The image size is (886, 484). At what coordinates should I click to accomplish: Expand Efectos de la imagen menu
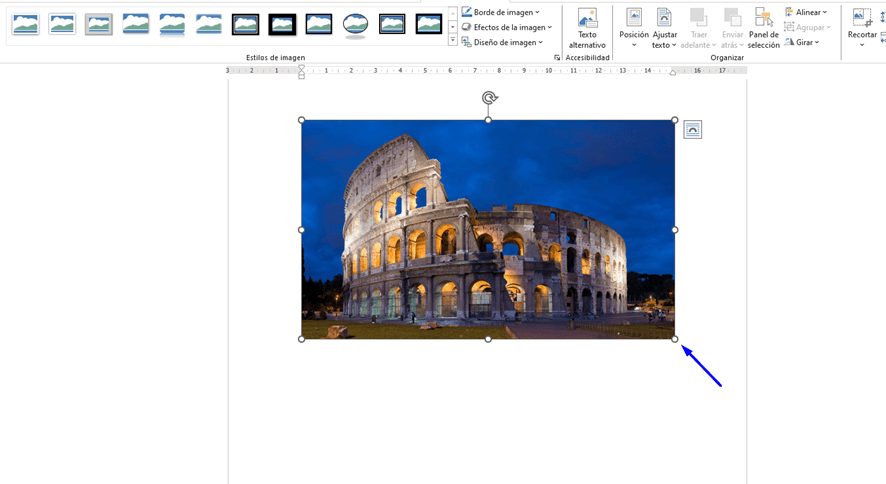[x=507, y=27]
